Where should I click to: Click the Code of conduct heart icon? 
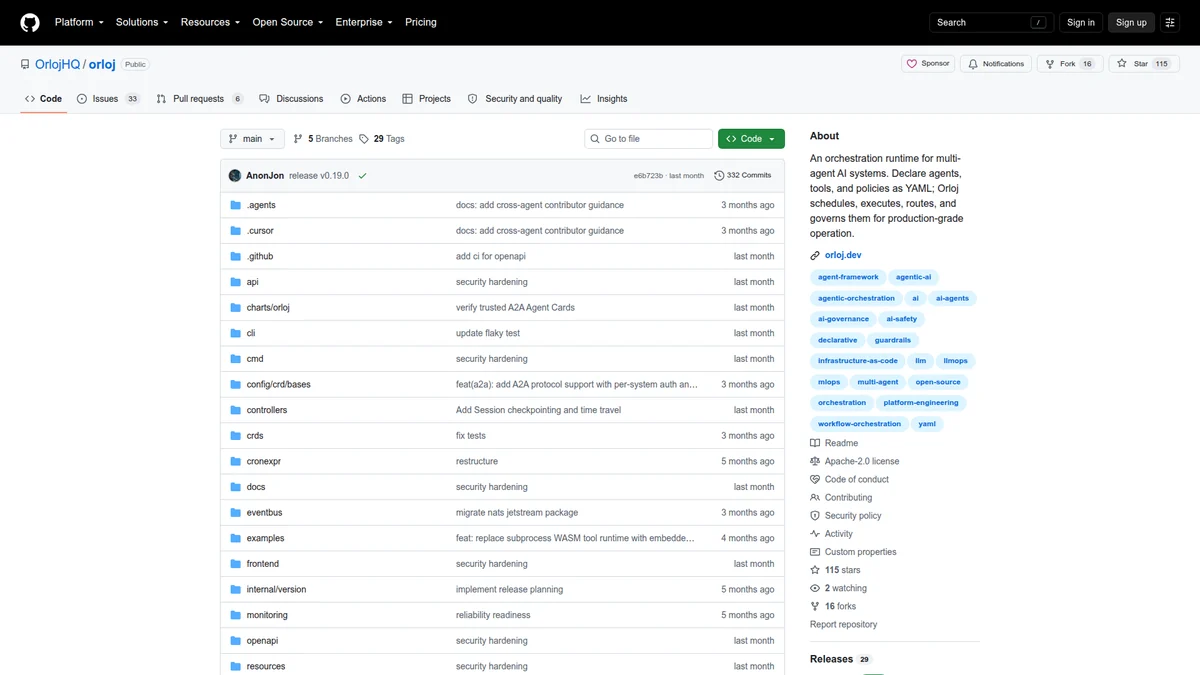tap(815, 479)
